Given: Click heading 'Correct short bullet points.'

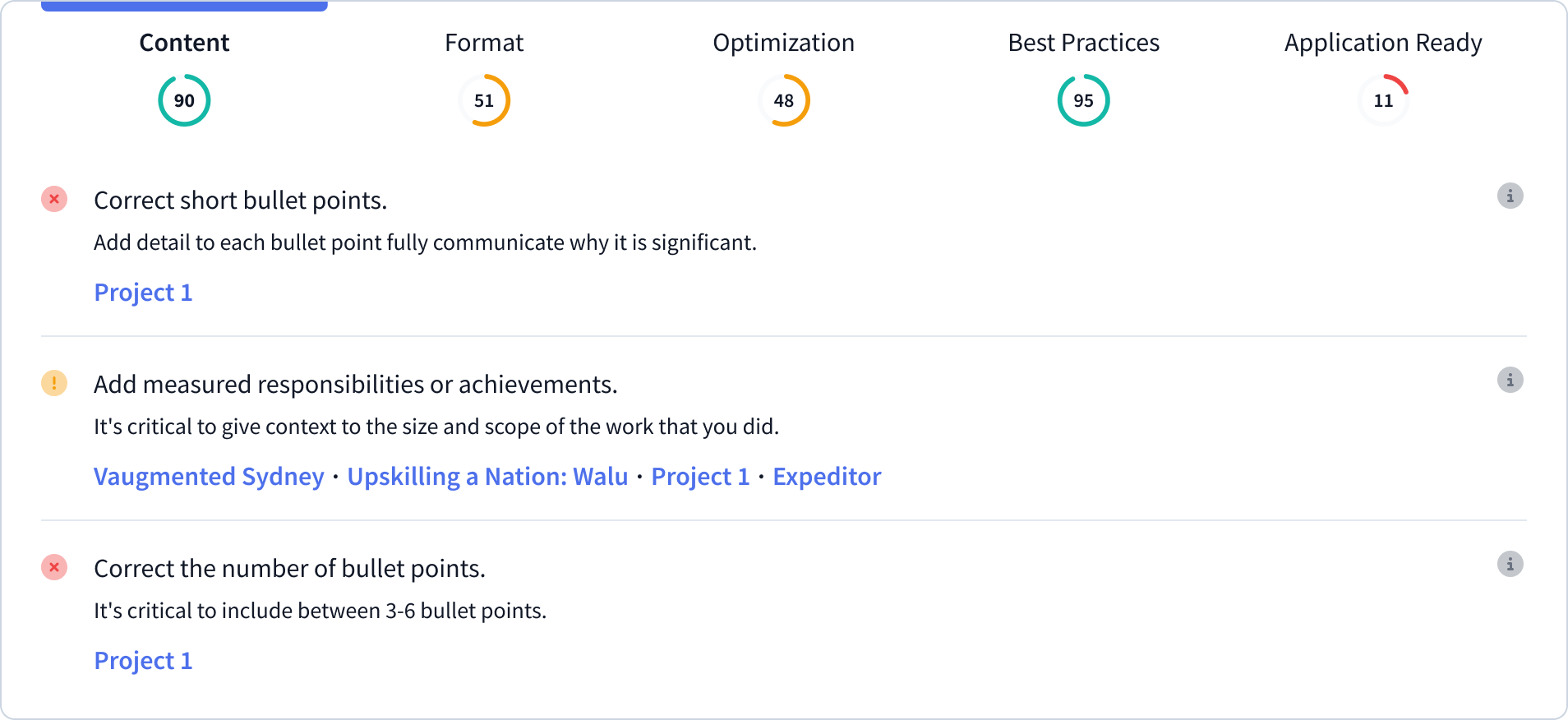Looking at the screenshot, I should (240, 201).
